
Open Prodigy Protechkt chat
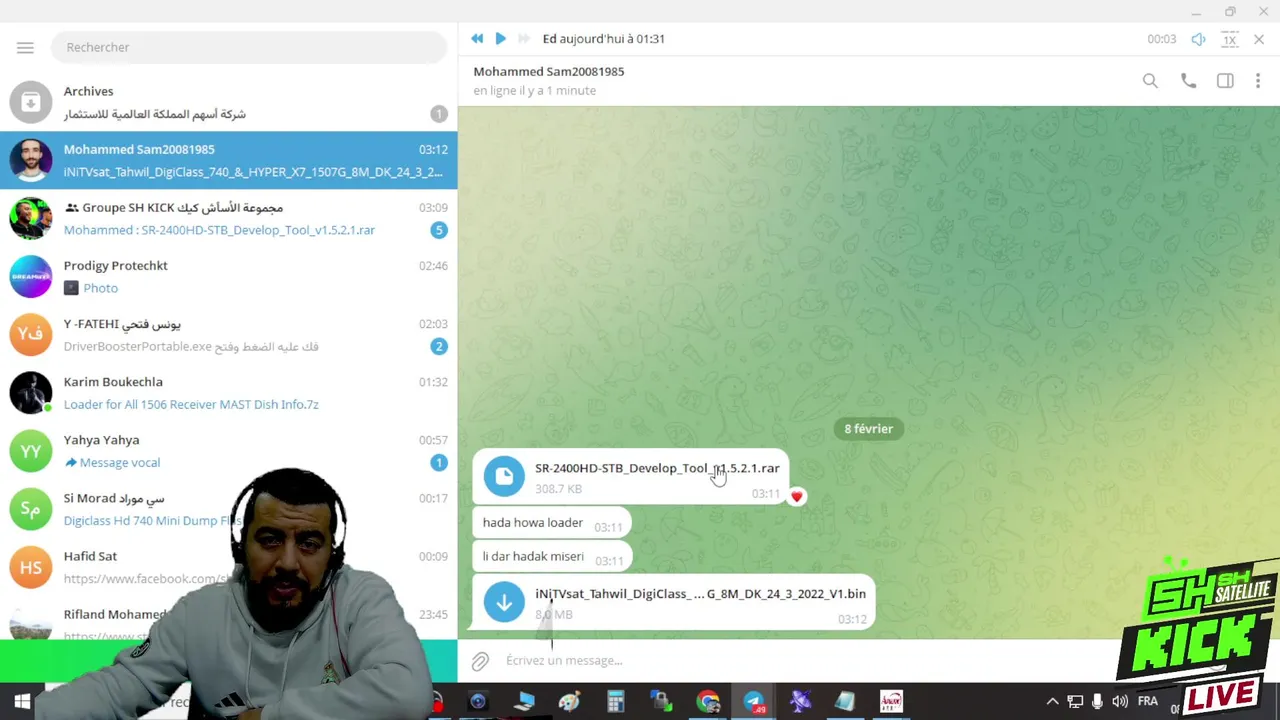[228, 276]
